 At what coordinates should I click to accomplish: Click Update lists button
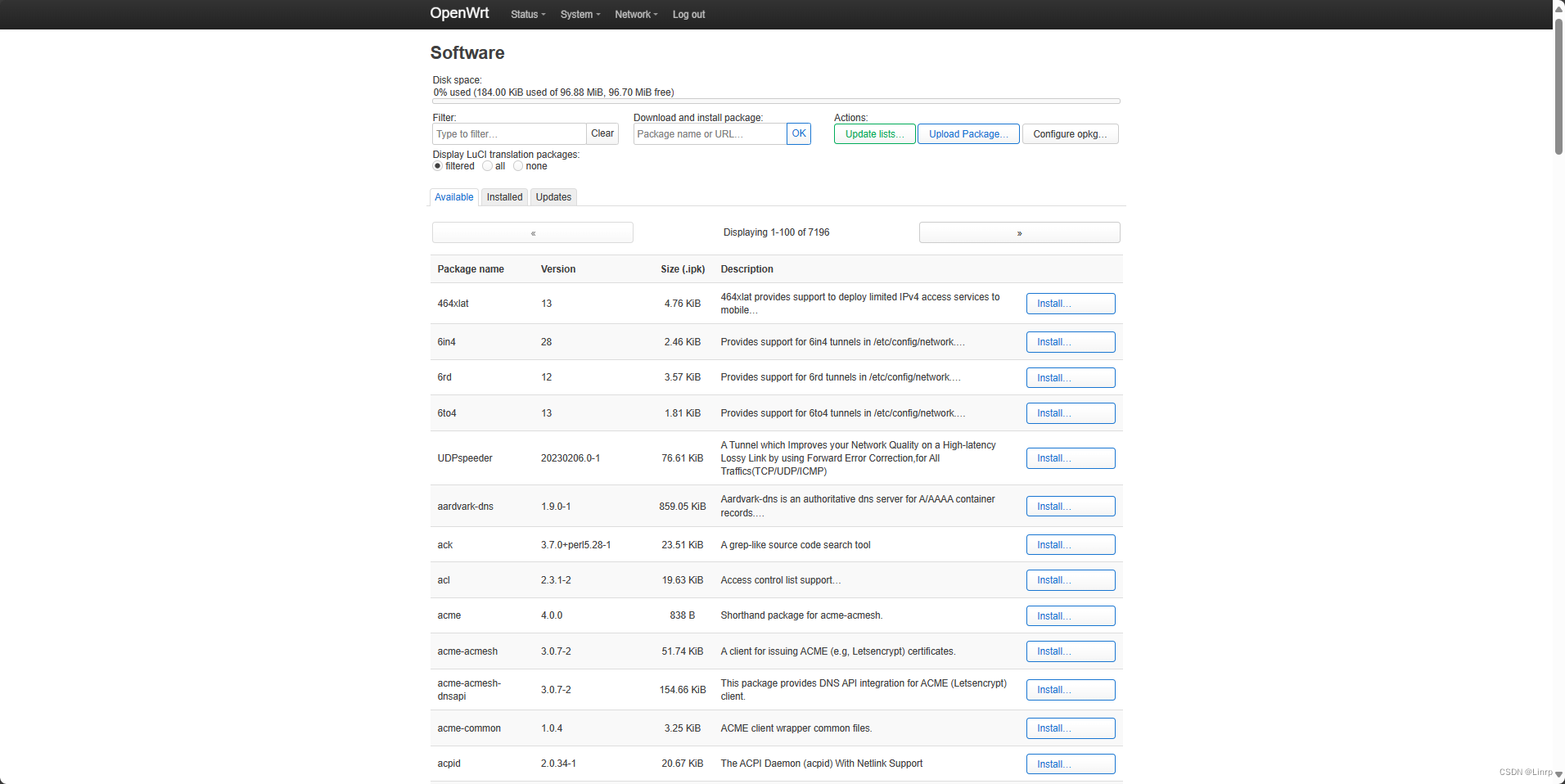coord(875,134)
